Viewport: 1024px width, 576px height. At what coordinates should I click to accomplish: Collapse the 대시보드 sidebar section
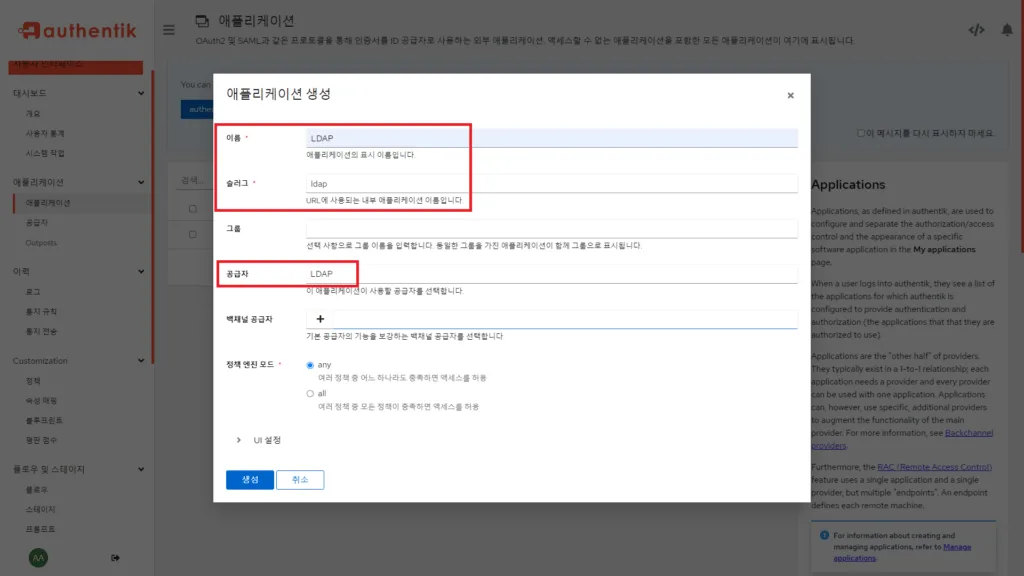coord(143,92)
